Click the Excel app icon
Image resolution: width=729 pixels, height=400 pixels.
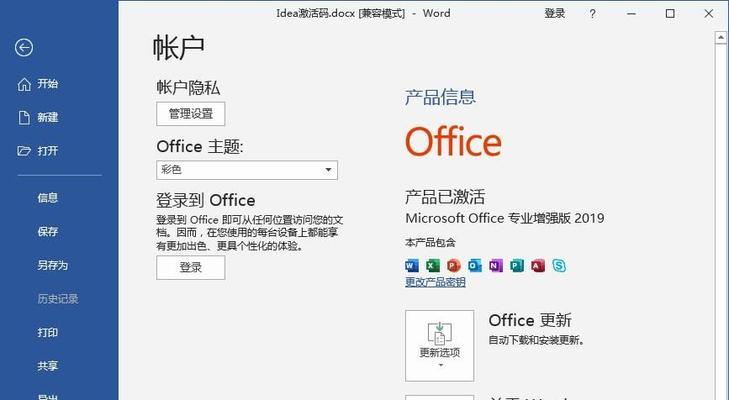coord(433,266)
